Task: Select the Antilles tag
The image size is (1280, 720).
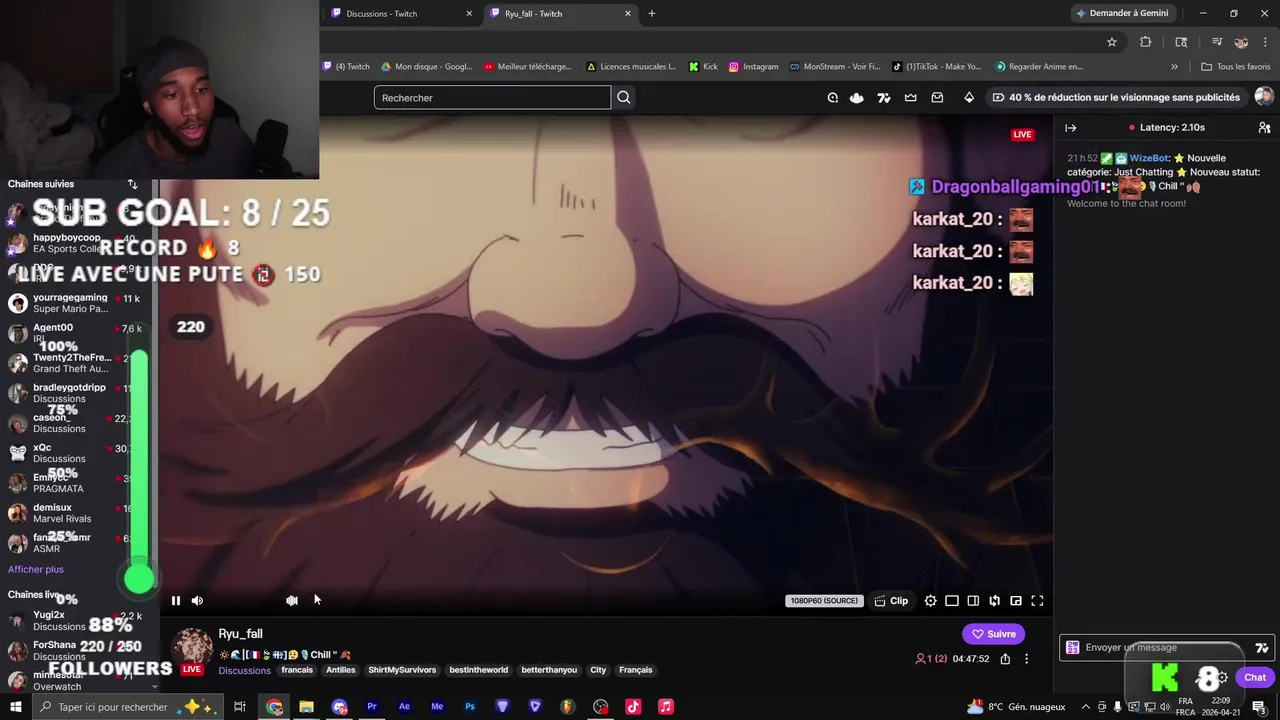Action: (340, 670)
